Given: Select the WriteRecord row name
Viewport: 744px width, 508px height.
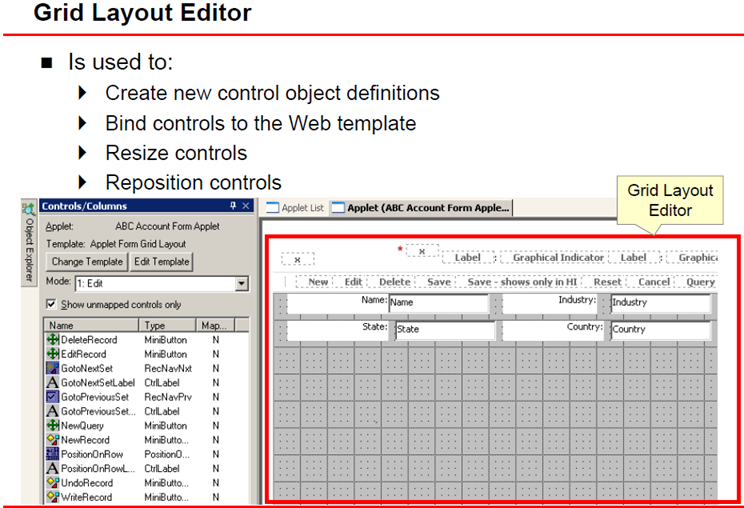Looking at the screenshot, I should point(86,497).
